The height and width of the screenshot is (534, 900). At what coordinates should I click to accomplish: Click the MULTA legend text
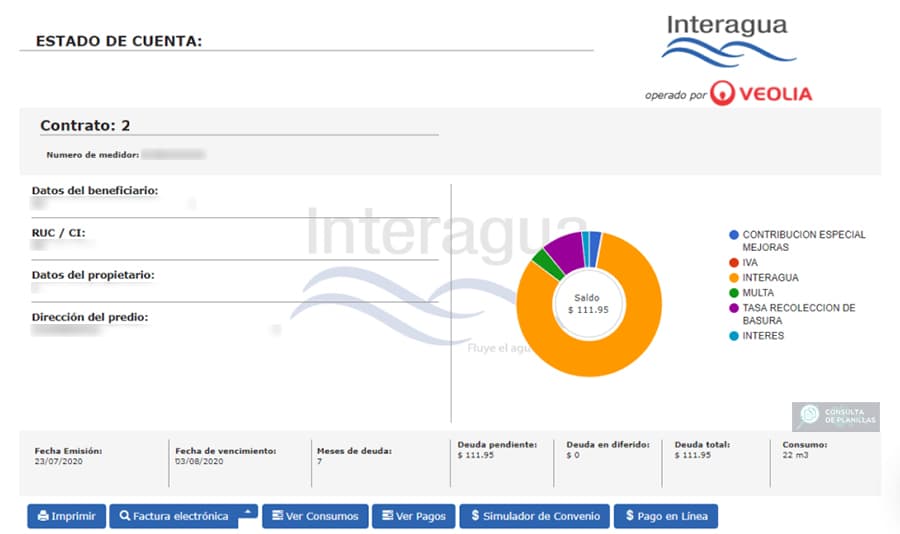[758, 293]
